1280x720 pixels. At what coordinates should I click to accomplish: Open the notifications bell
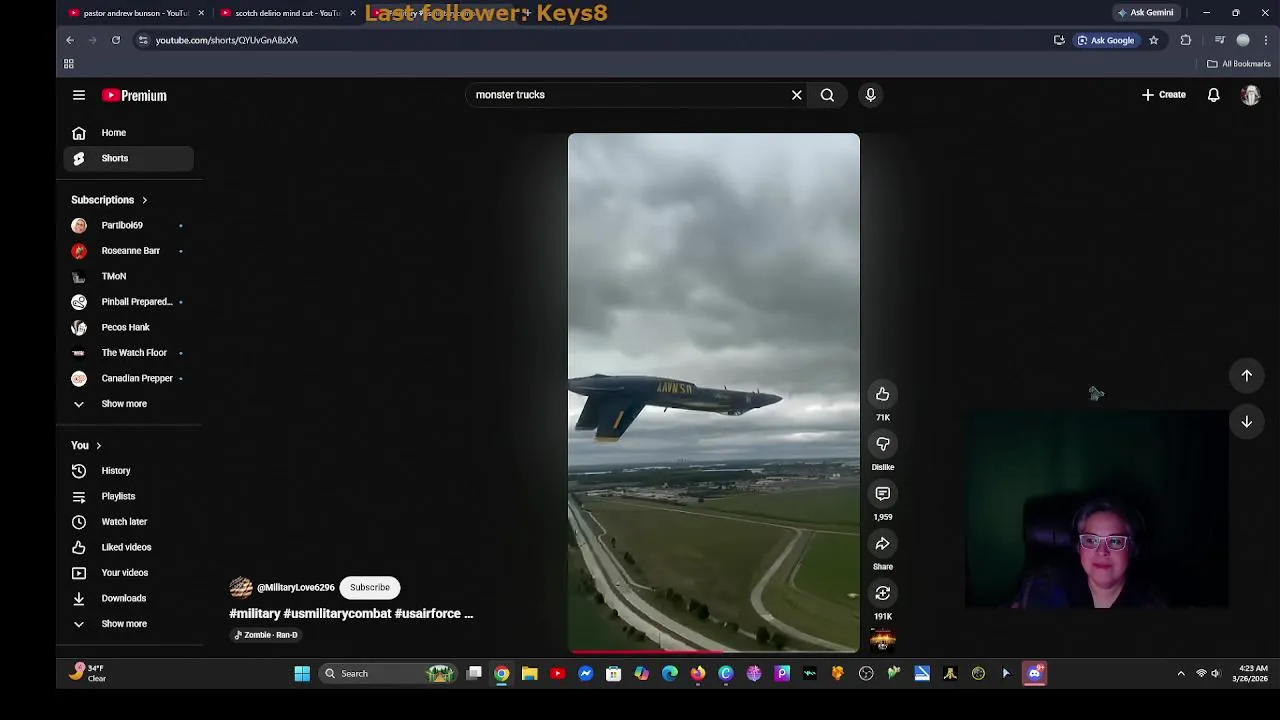tap(1213, 95)
